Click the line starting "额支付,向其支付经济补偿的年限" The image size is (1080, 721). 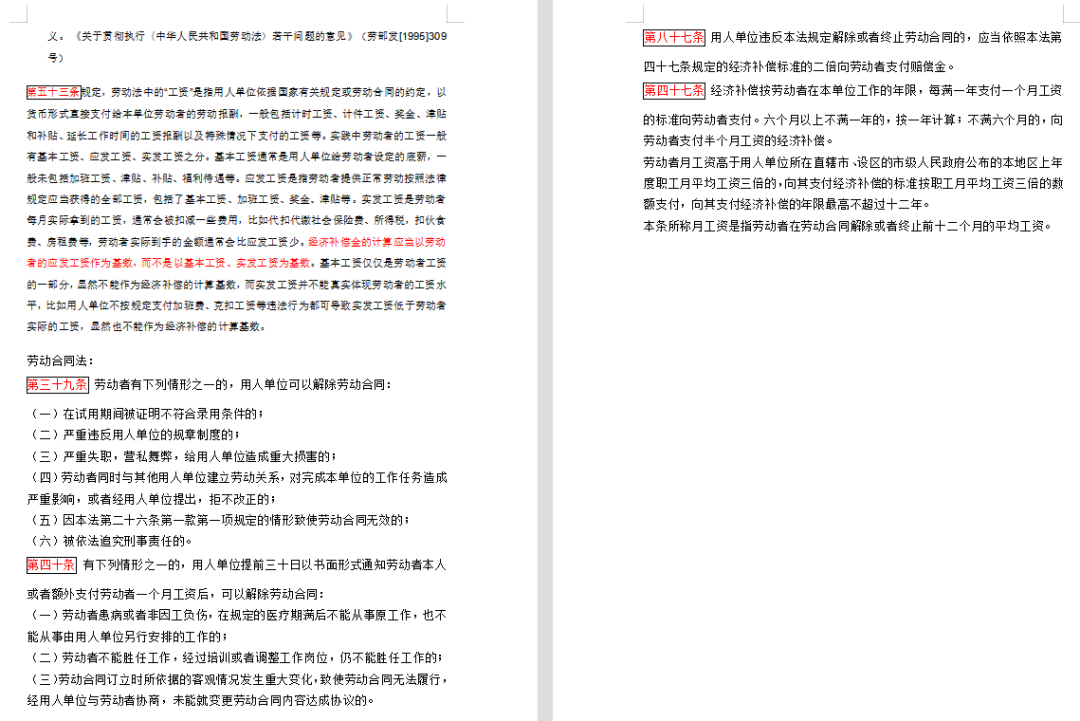click(x=787, y=205)
